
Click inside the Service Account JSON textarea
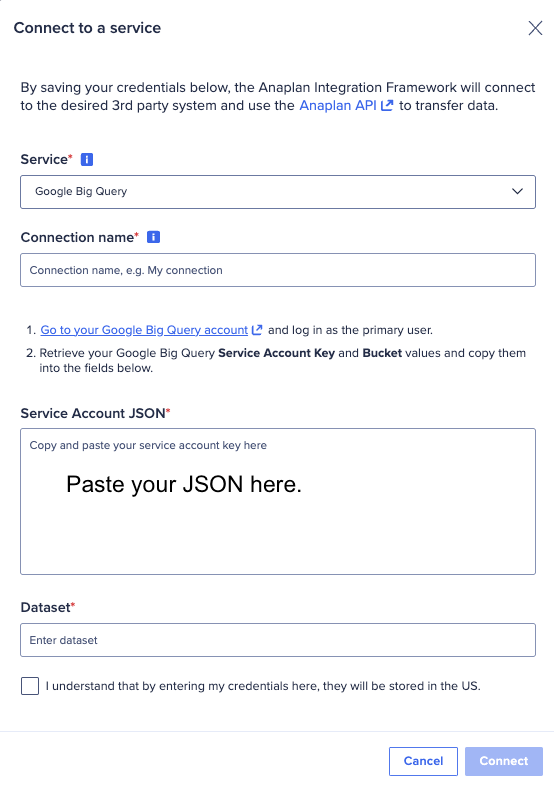coord(278,501)
